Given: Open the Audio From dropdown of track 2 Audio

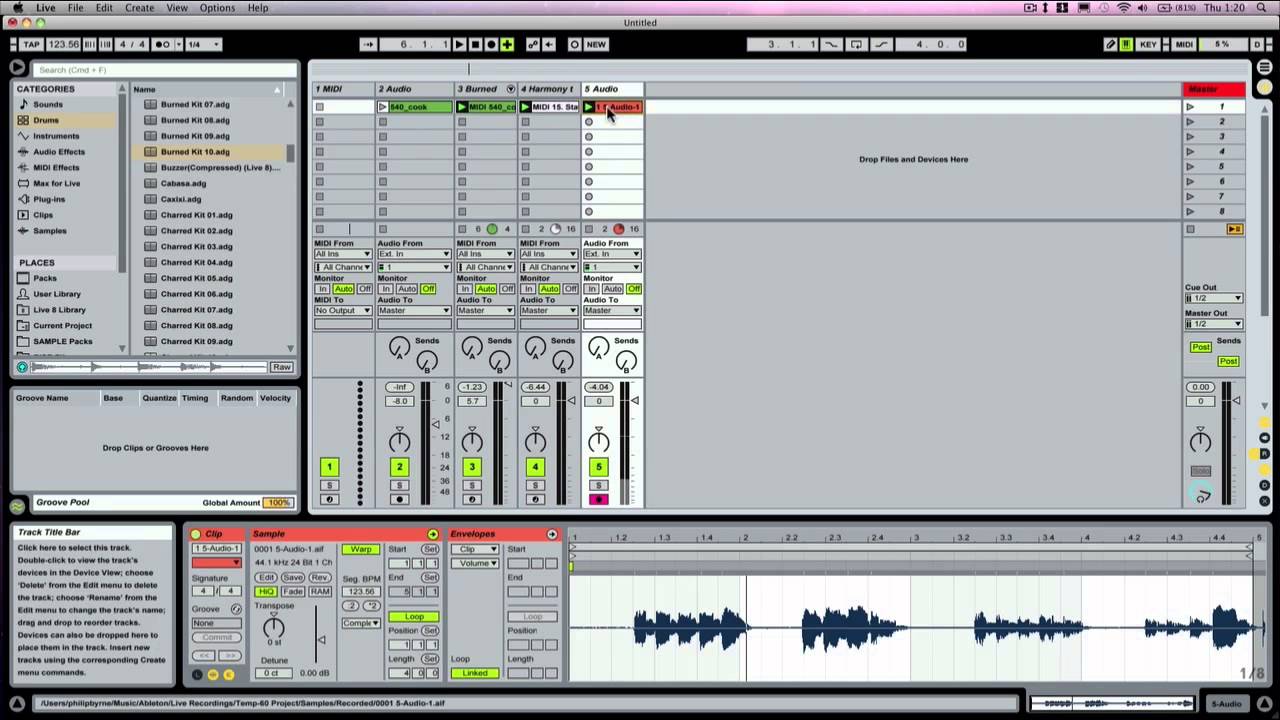Looking at the screenshot, I should pos(413,254).
